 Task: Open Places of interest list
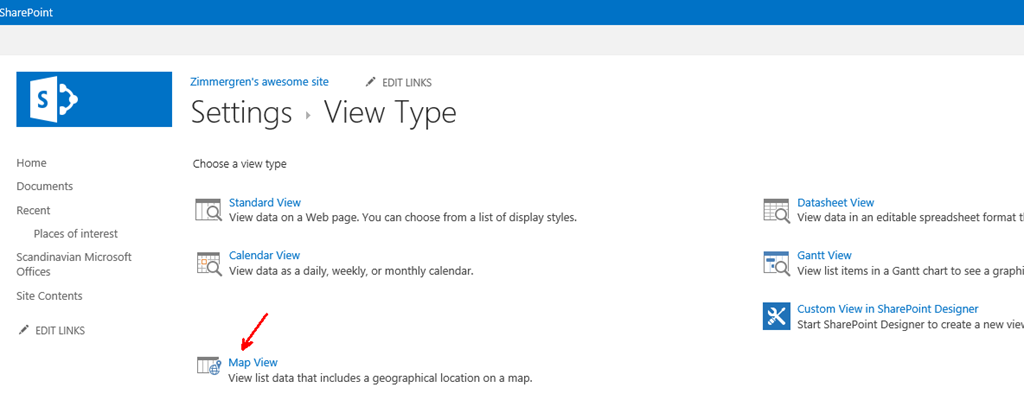(76, 233)
